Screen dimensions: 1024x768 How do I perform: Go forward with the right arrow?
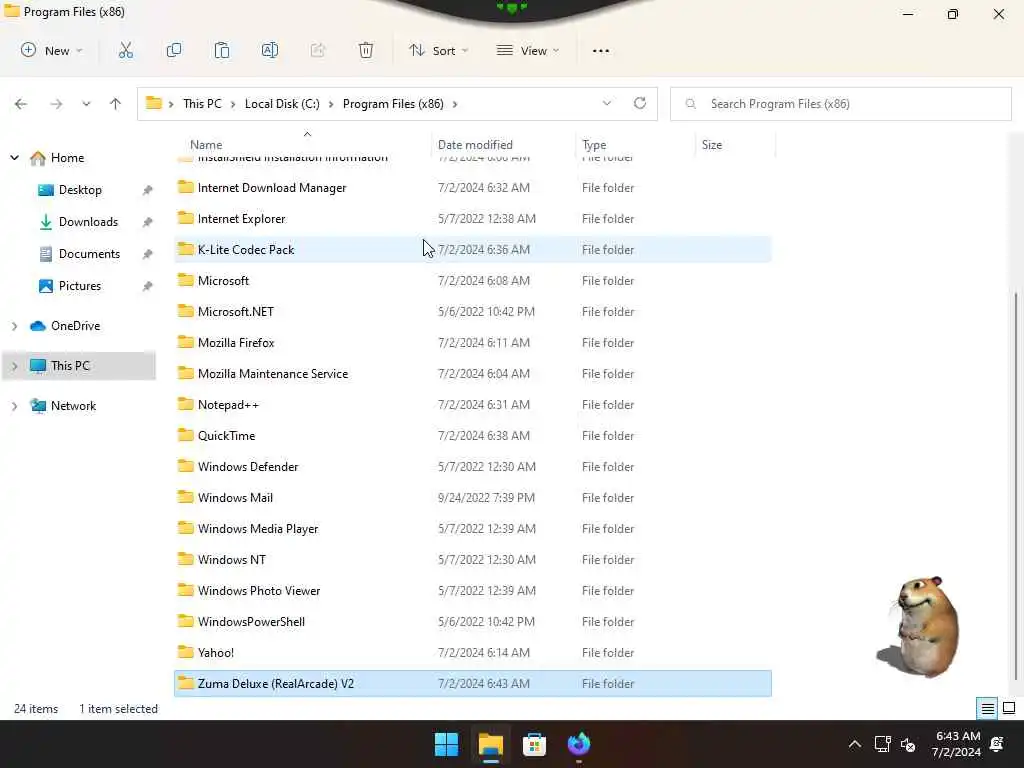pos(56,104)
